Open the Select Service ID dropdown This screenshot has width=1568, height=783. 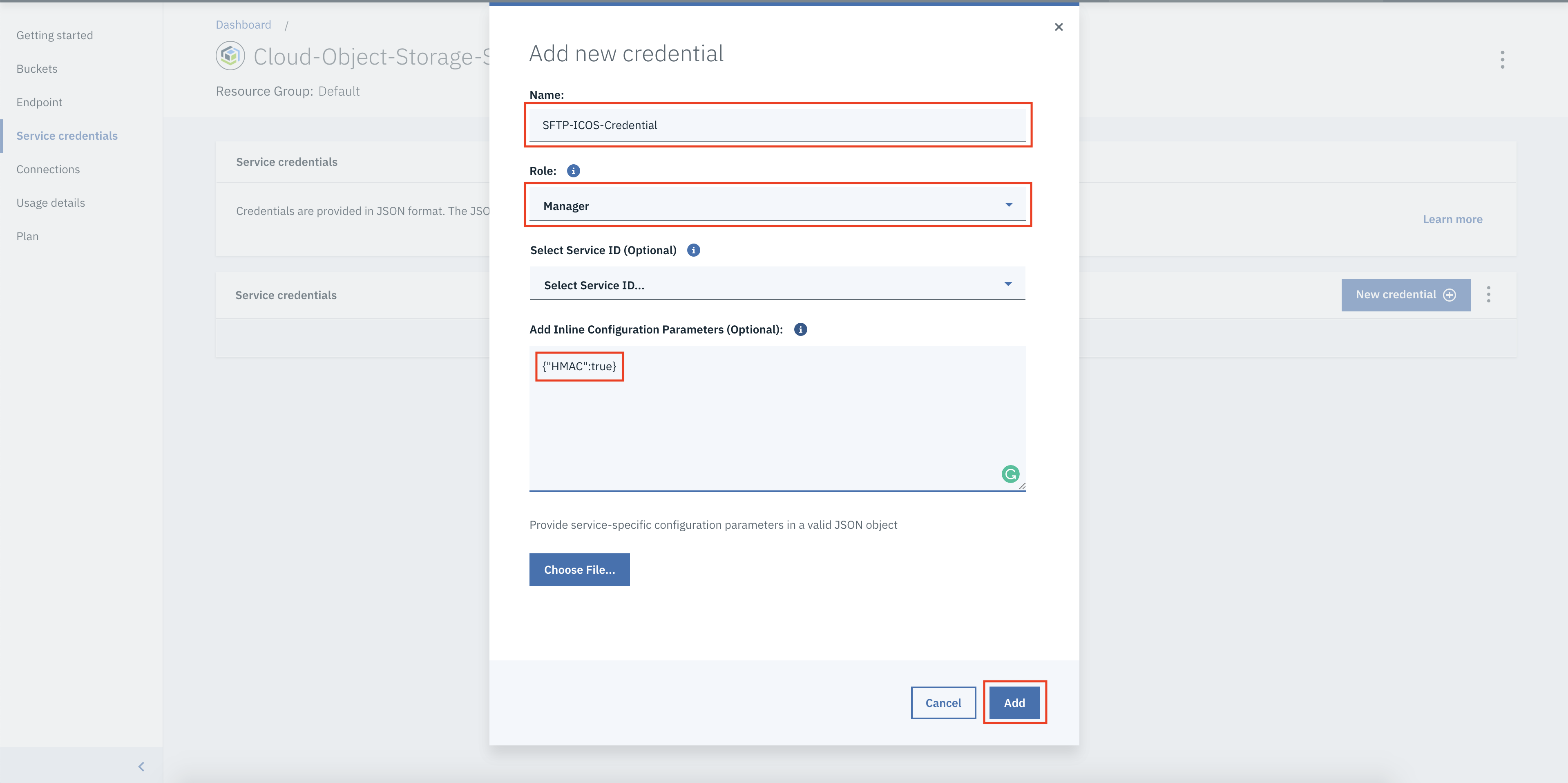coord(777,284)
